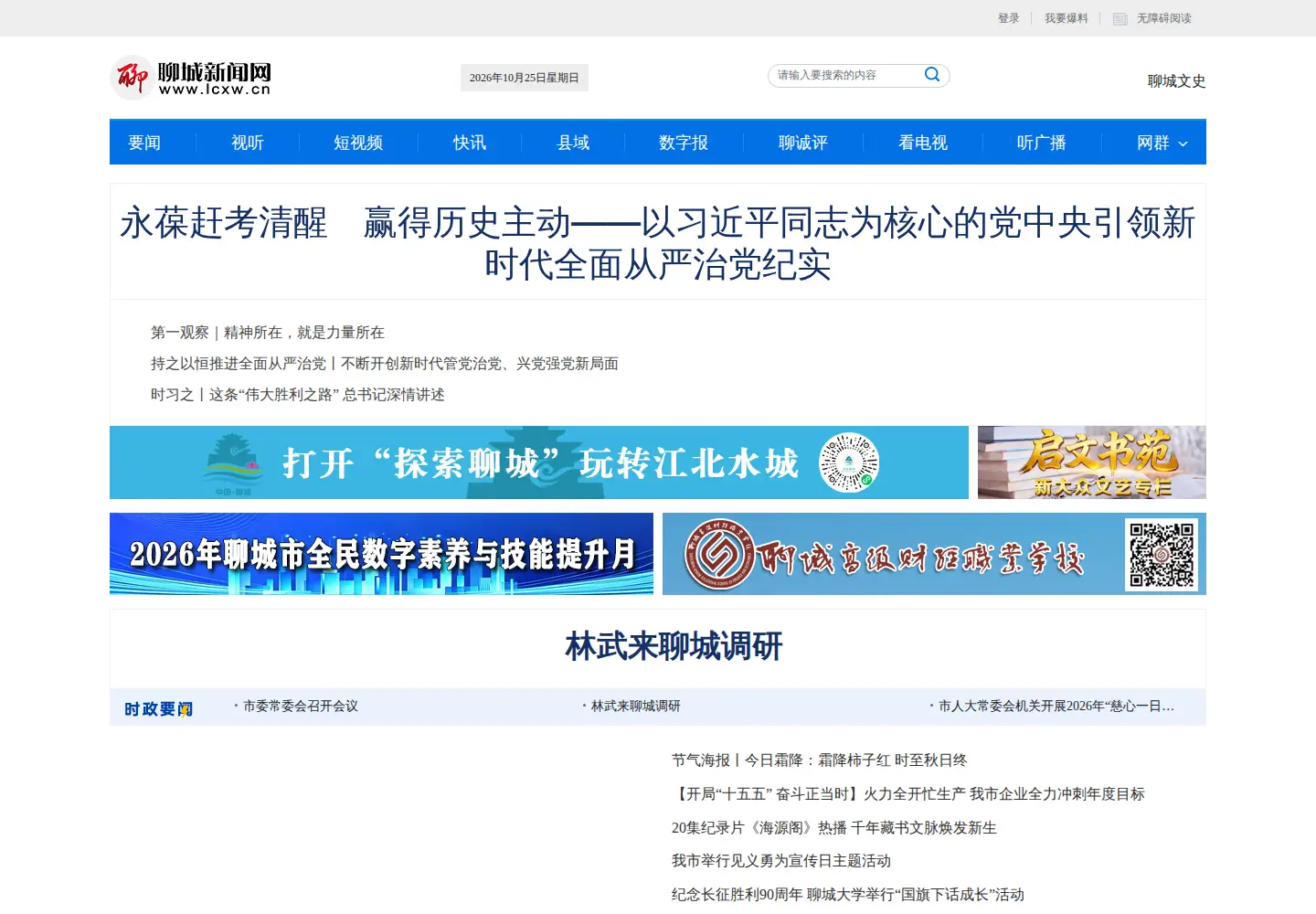Open 市委常委会召开会议 ticker item

[301, 707]
